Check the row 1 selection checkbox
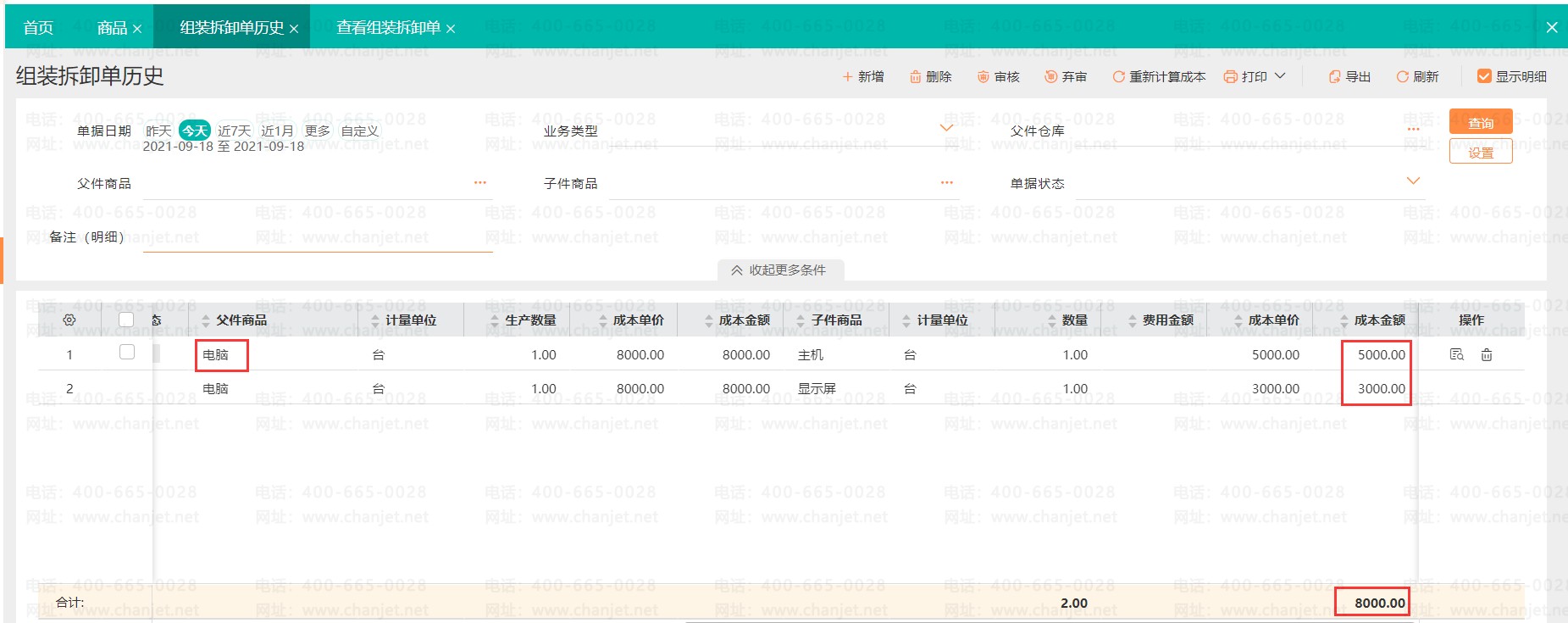The image size is (1568, 623). [127, 352]
